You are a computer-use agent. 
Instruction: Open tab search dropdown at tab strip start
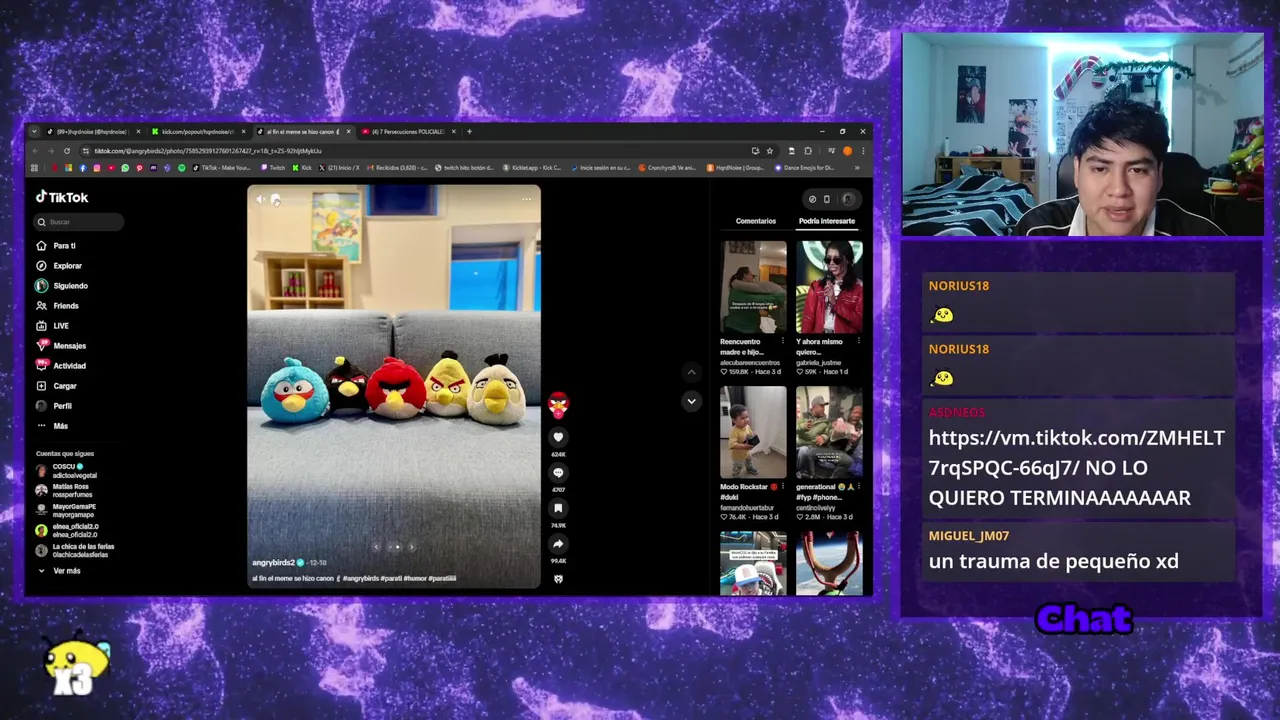35,131
